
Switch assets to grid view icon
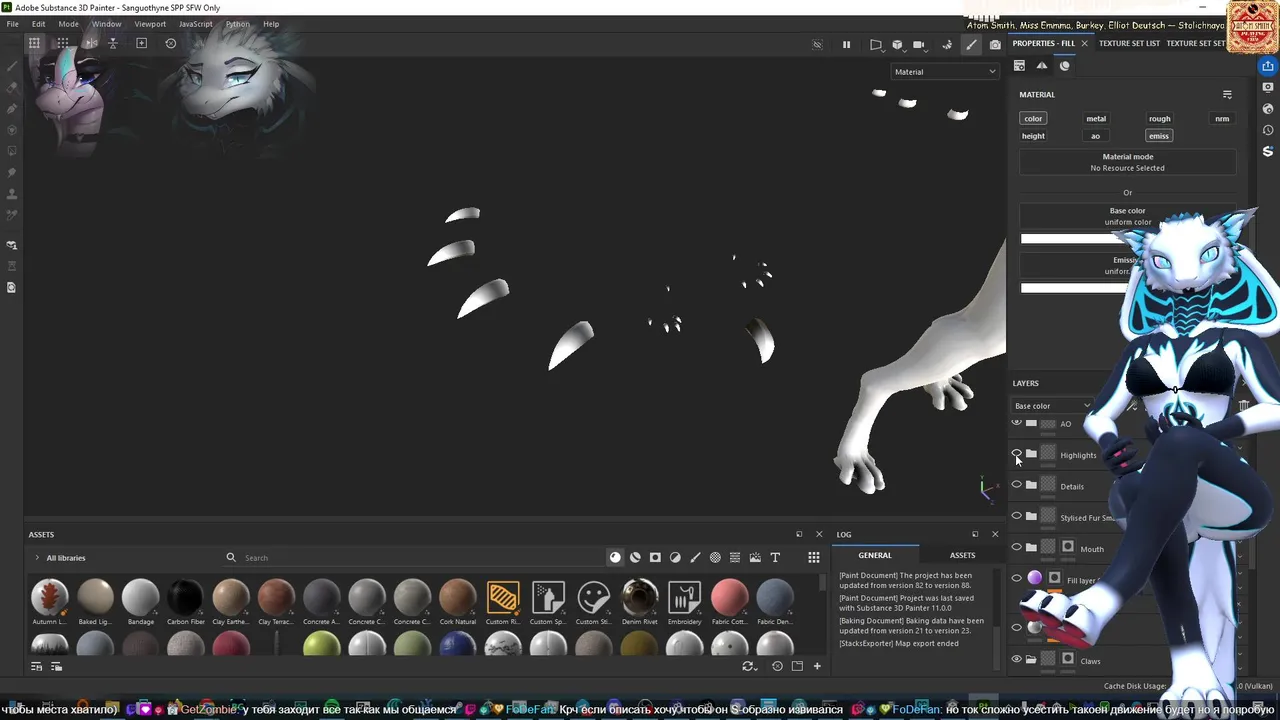[x=814, y=557]
